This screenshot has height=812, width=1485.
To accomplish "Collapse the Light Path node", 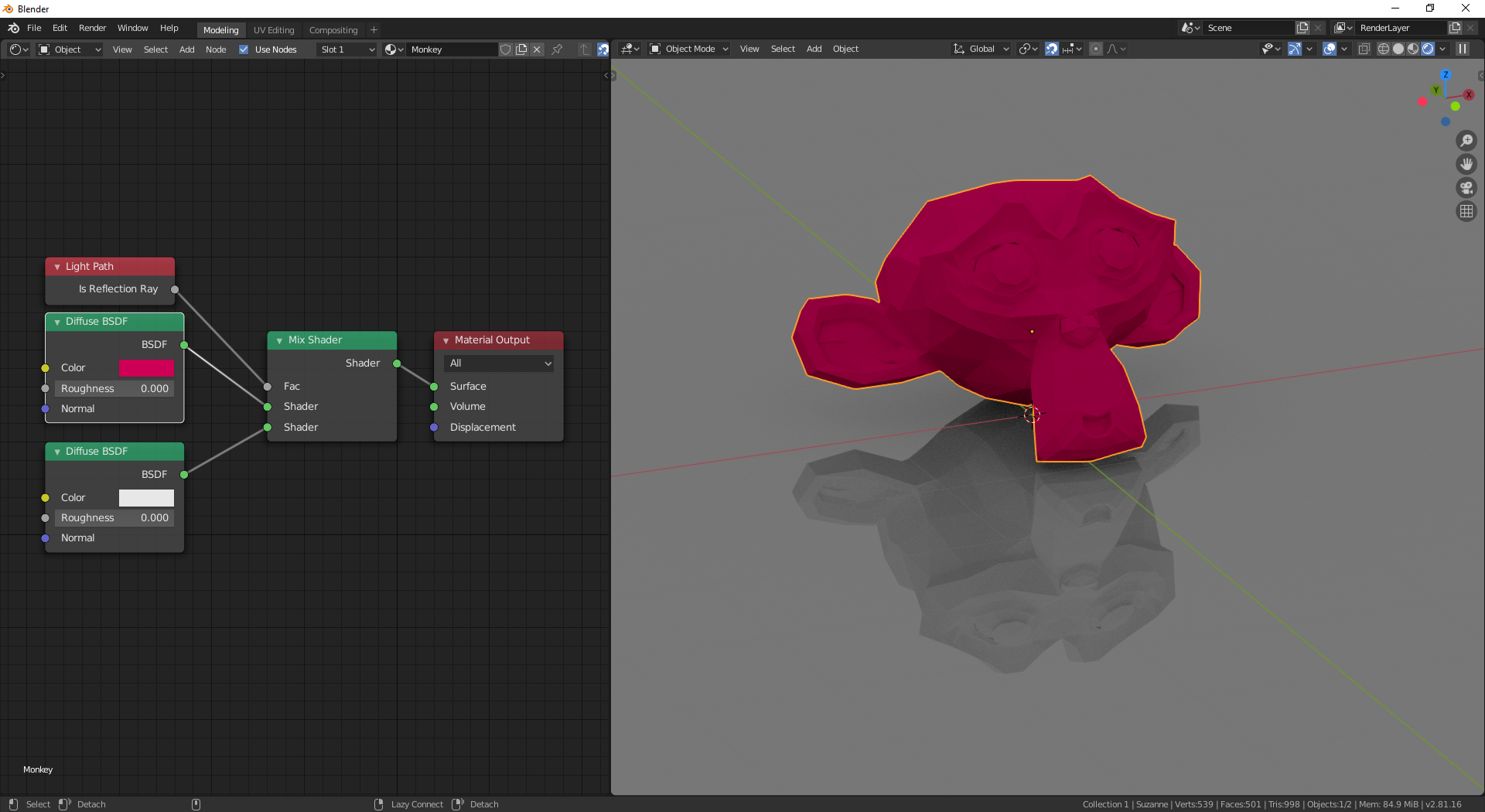I will tap(57, 267).
